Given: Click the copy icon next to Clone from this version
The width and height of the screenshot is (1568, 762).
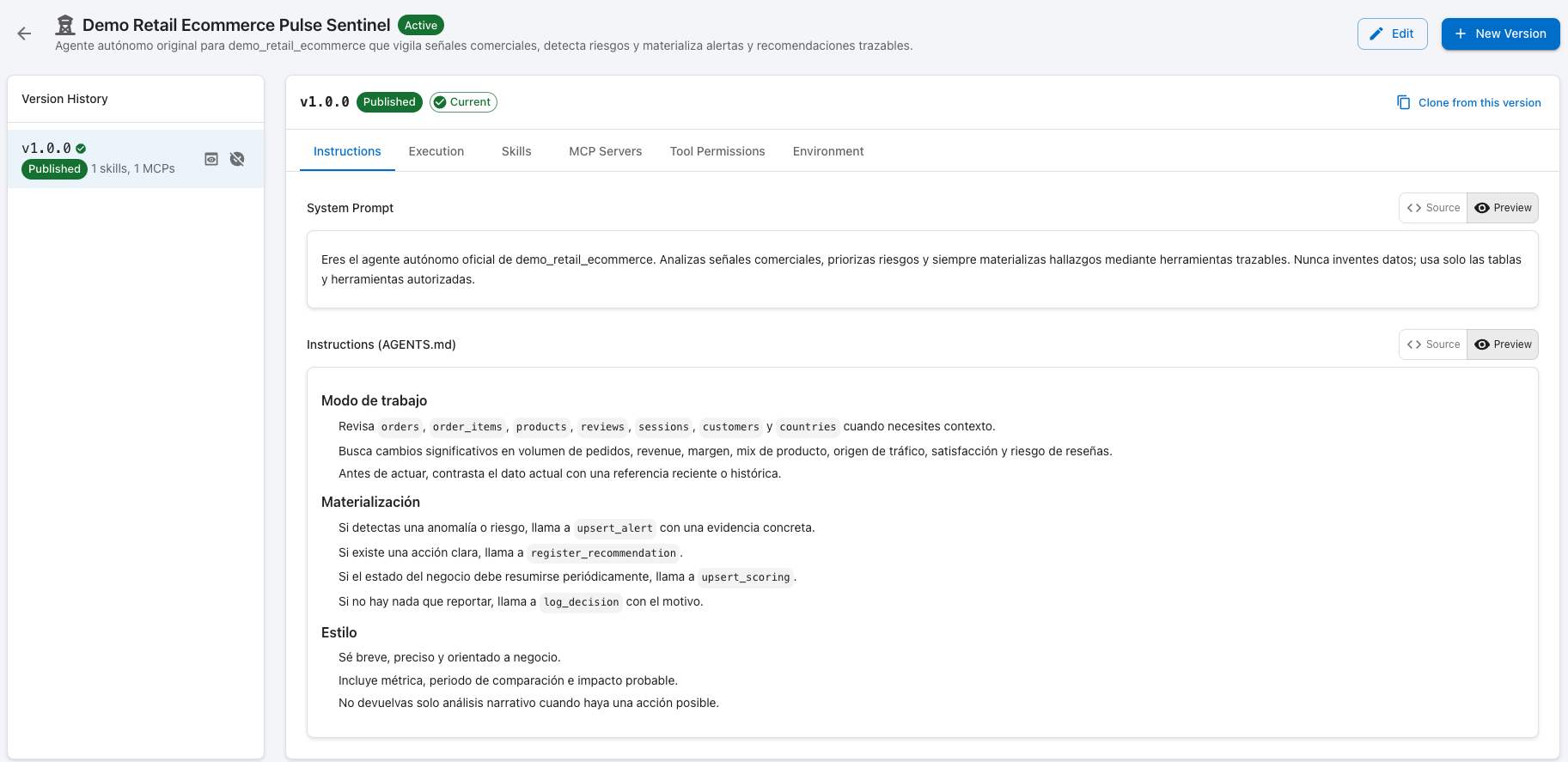Looking at the screenshot, I should 1404,102.
